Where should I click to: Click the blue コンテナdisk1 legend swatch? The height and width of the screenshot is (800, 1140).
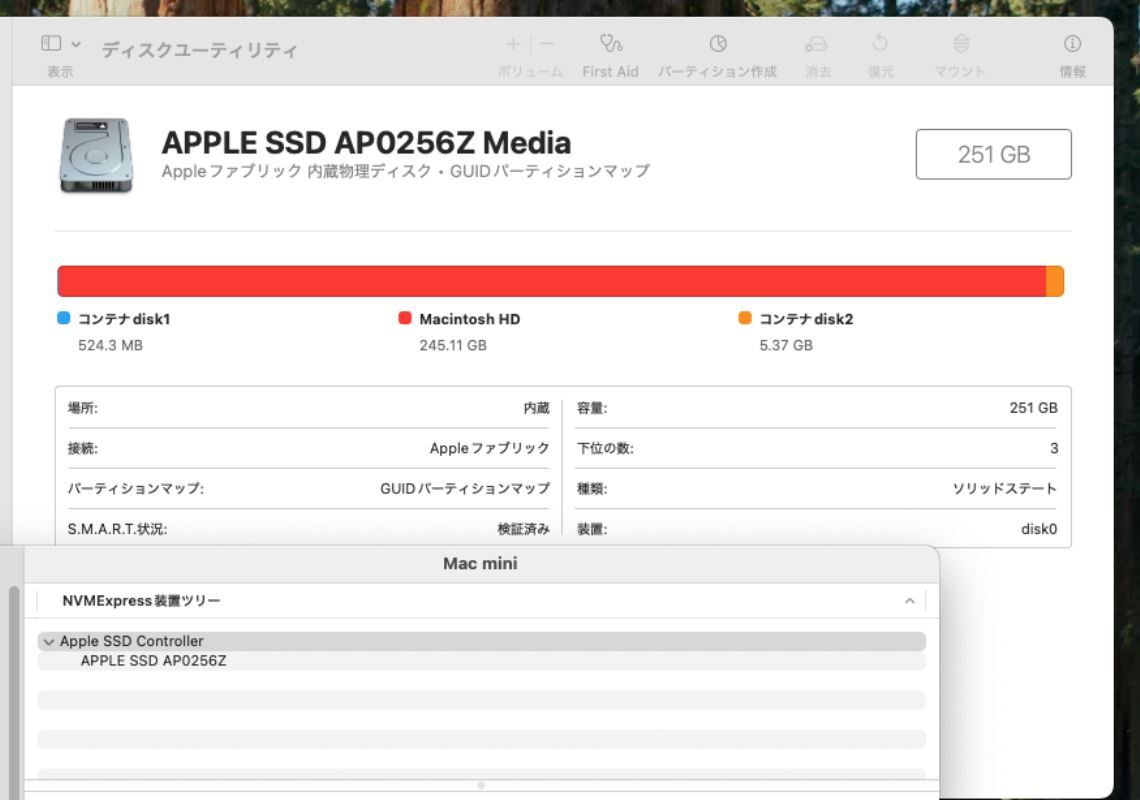click(64, 318)
